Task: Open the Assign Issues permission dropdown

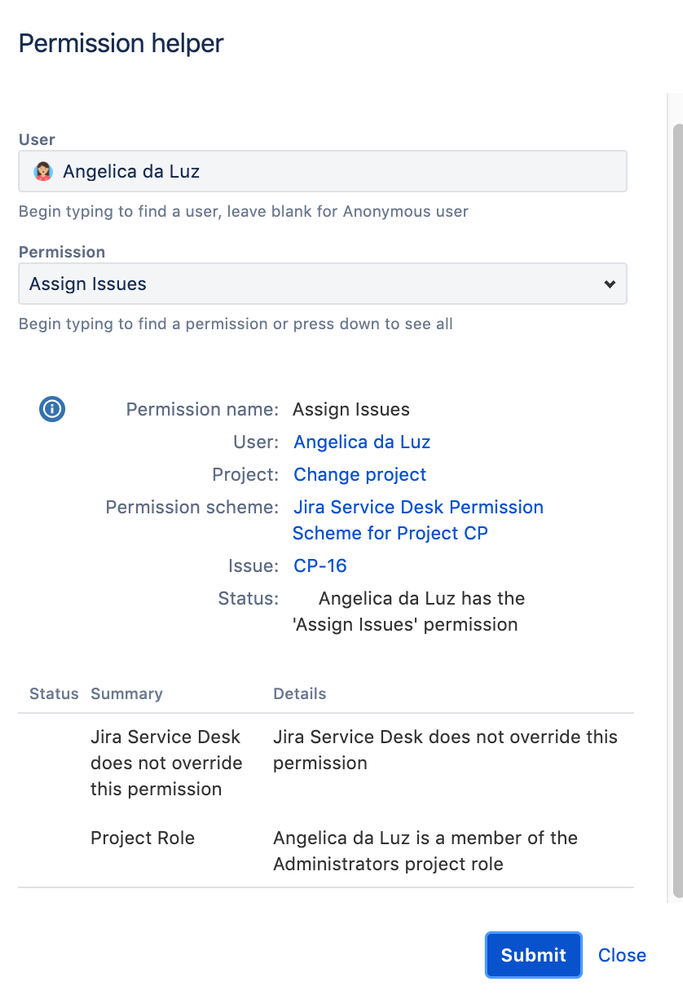Action: click(322, 284)
